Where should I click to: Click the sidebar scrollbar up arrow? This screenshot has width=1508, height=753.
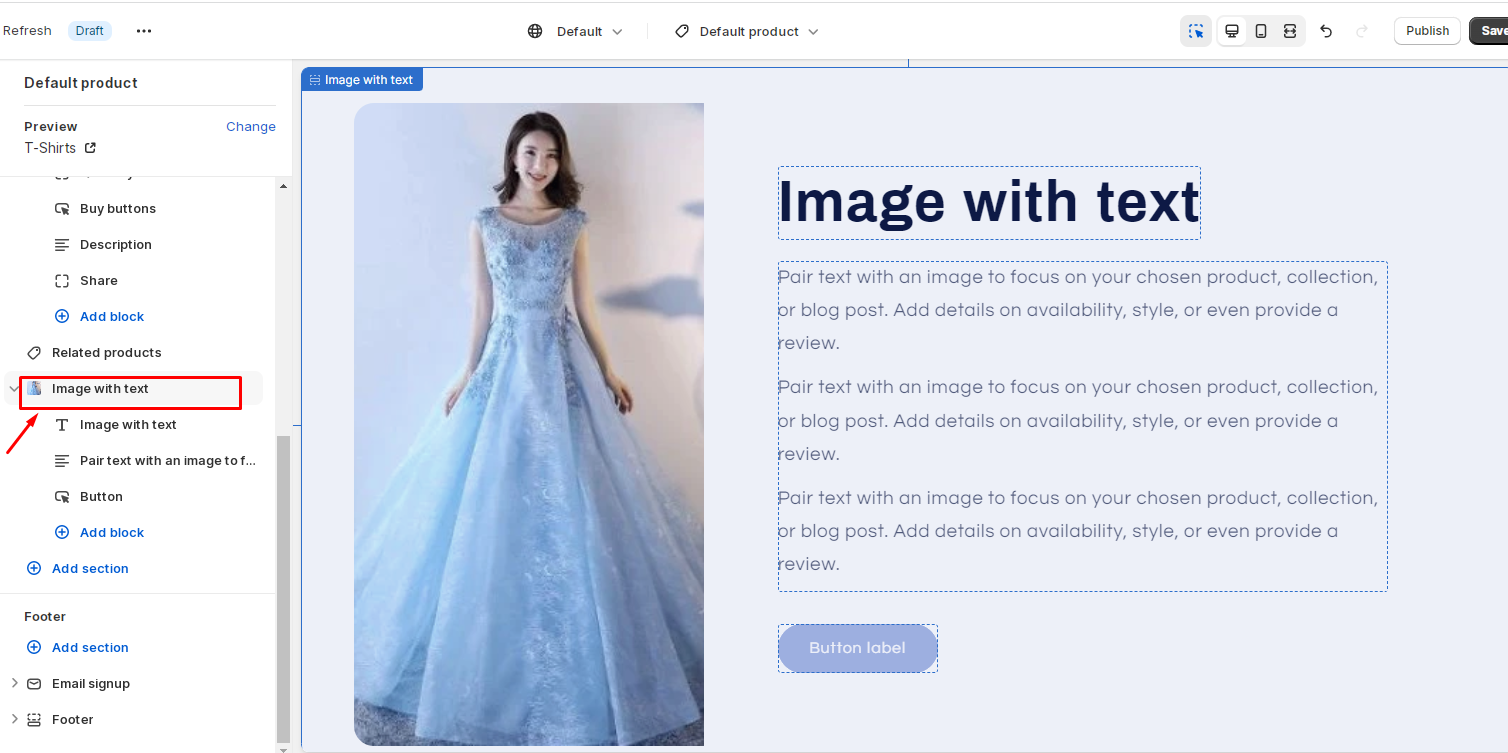click(283, 186)
